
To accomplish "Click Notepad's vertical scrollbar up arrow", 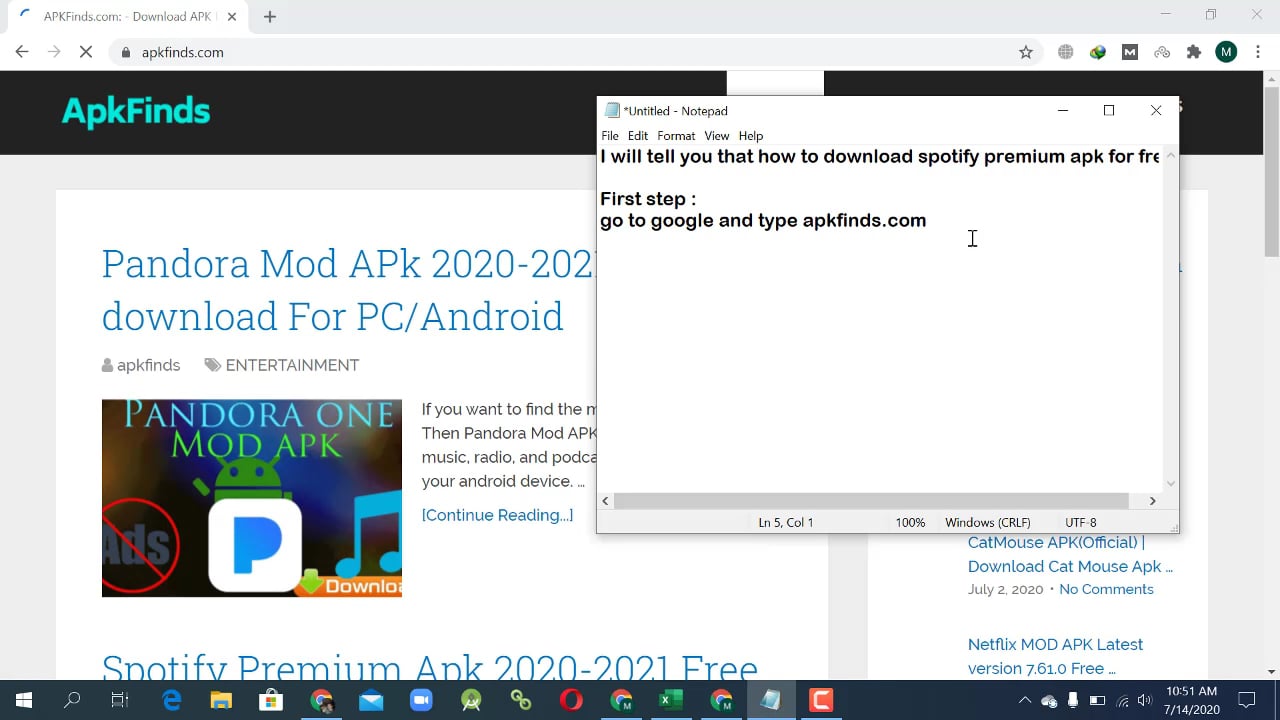I will coord(1171,155).
